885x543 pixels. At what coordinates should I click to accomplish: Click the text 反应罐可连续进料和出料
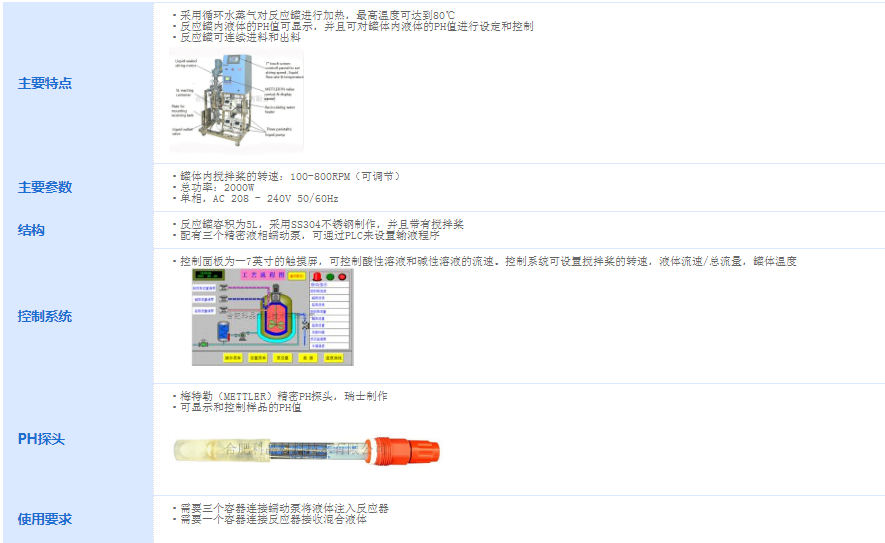click(240, 37)
